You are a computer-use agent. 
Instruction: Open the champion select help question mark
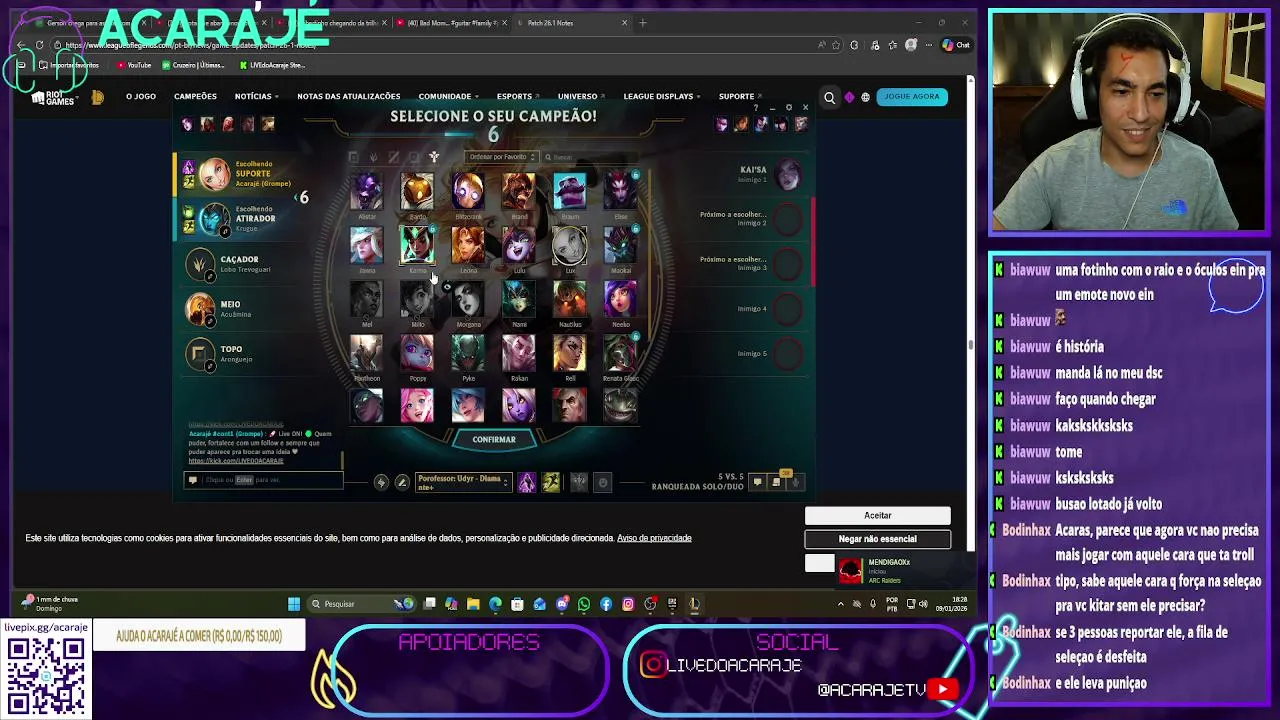point(757,107)
